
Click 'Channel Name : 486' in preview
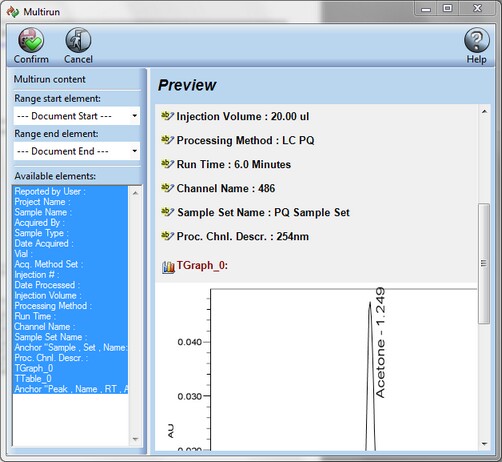click(x=226, y=188)
